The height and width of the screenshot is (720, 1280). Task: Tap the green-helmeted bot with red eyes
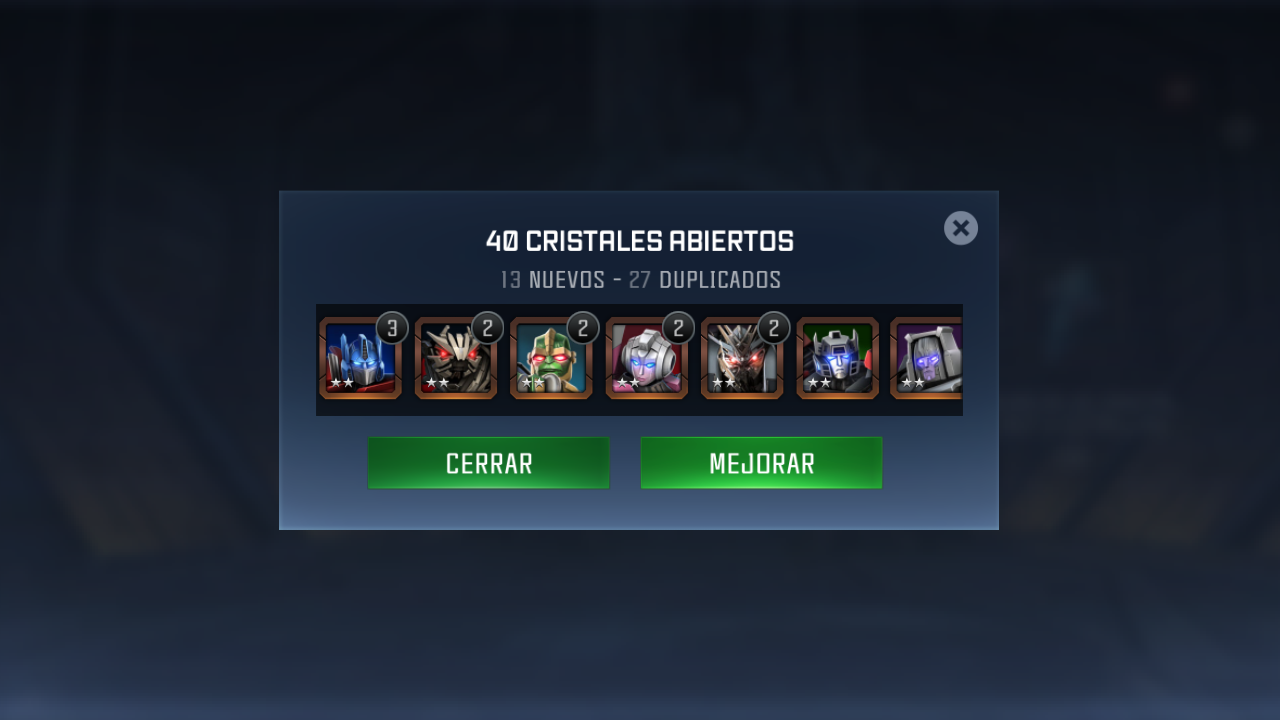pyautogui.click(x=551, y=358)
